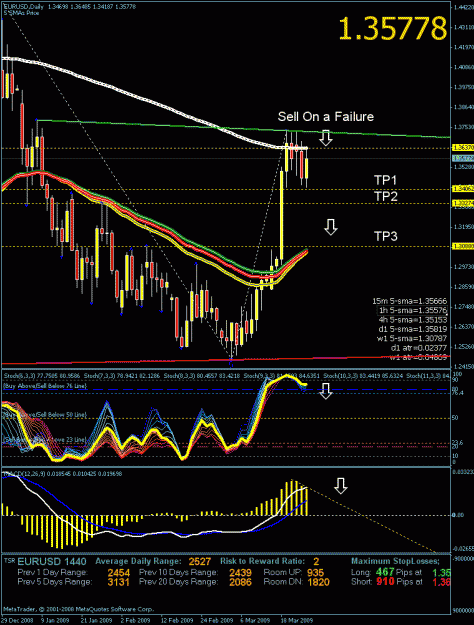Click the 1.31950 price axis label
Viewport: 474px width, 625px height.
point(464,227)
